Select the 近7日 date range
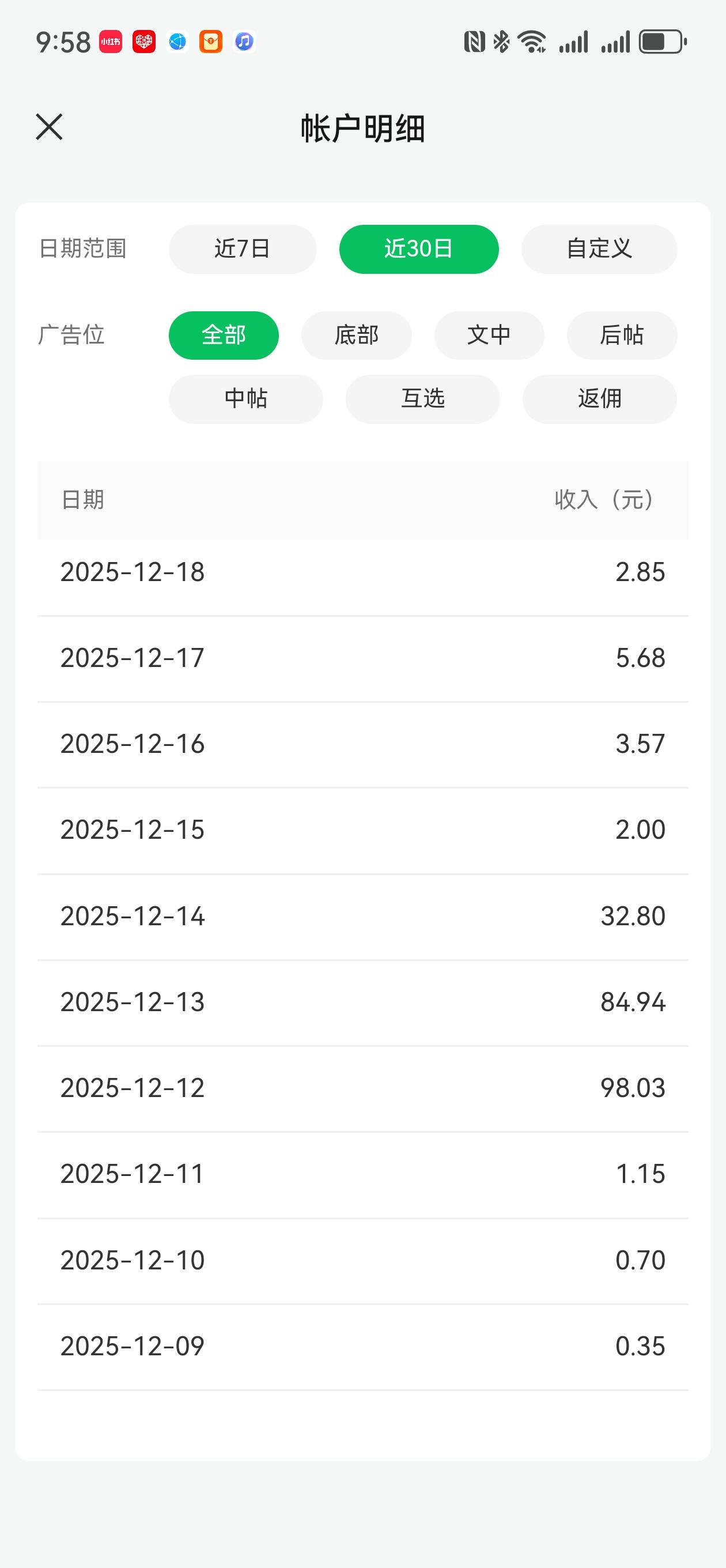Image resolution: width=726 pixels, height=1568 pixels. pyautogui.click(x=243, y=249)
